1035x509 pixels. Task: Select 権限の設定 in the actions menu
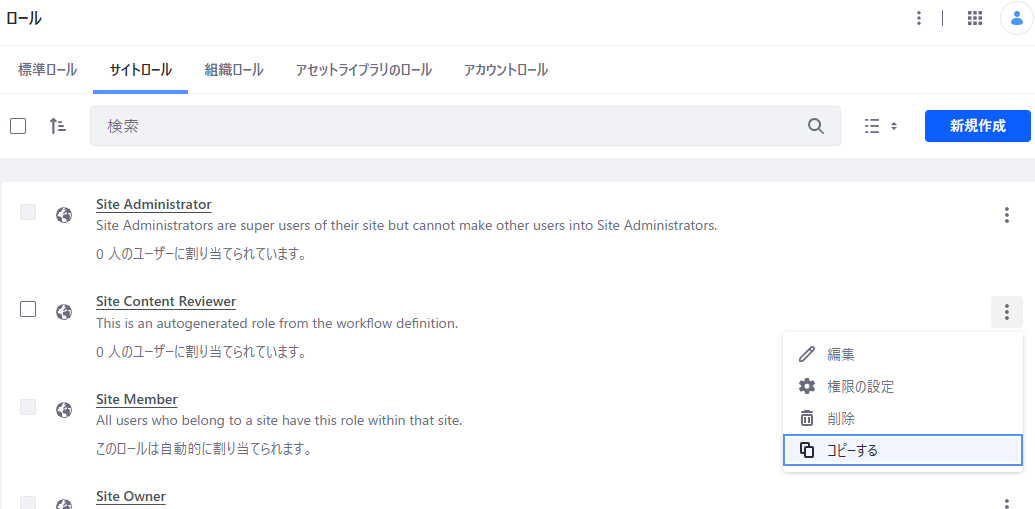860,386
